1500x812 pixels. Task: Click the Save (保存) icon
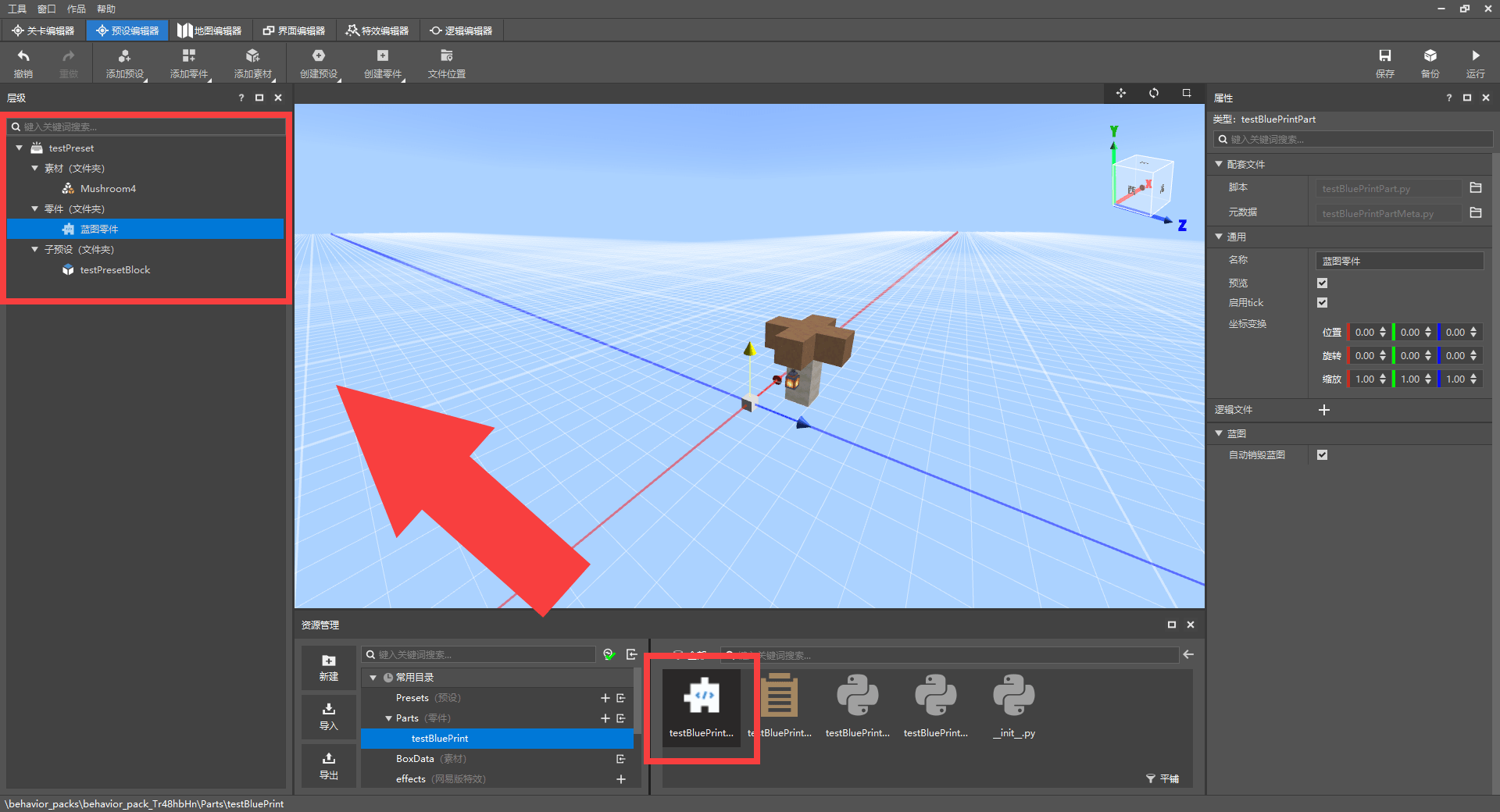pos(1385,63)
